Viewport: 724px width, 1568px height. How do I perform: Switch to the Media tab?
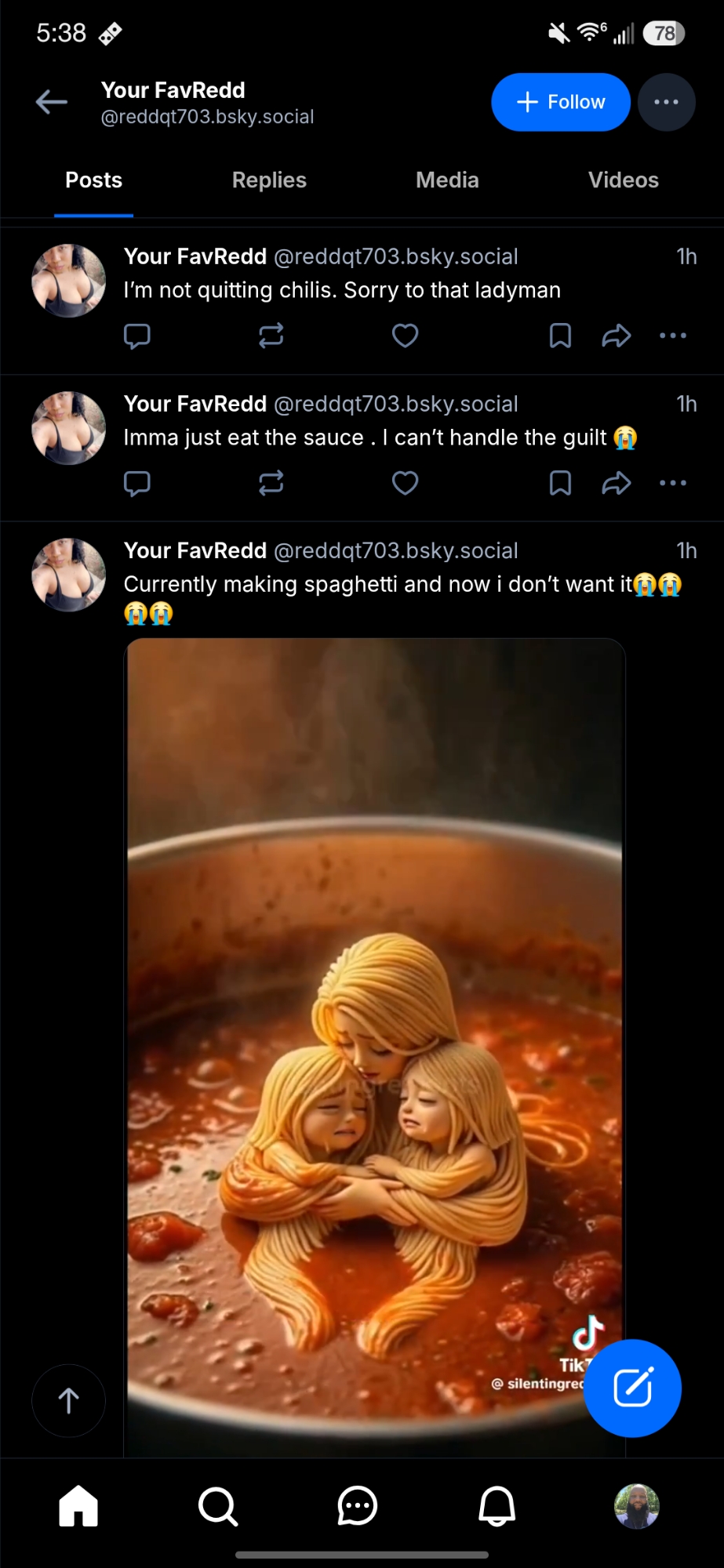point(447,180)
